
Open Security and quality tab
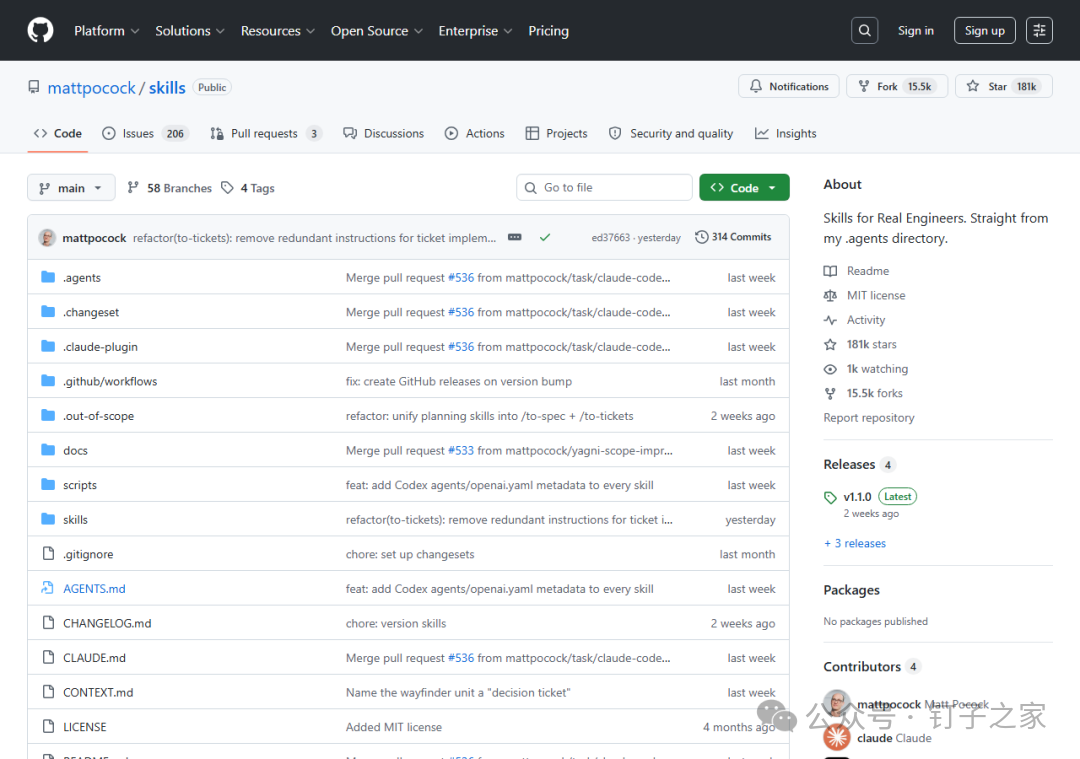tap(671, 134)
